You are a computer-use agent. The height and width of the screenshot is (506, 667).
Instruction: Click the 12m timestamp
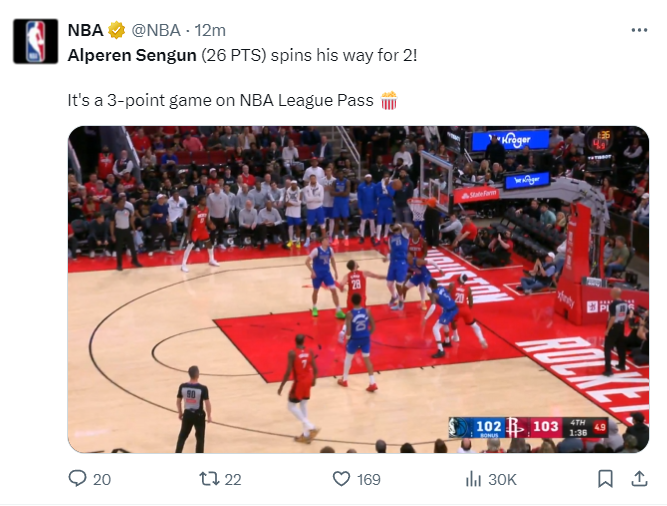210,31
